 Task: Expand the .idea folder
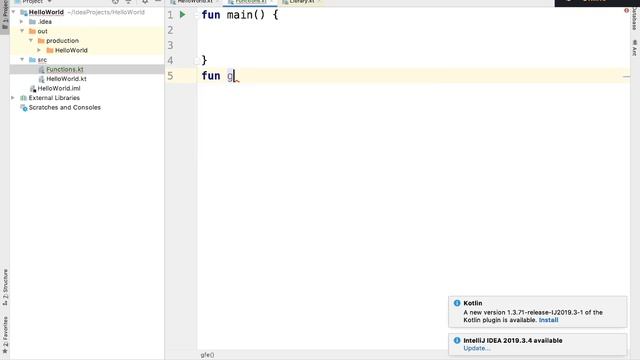[x=22, y=22]
